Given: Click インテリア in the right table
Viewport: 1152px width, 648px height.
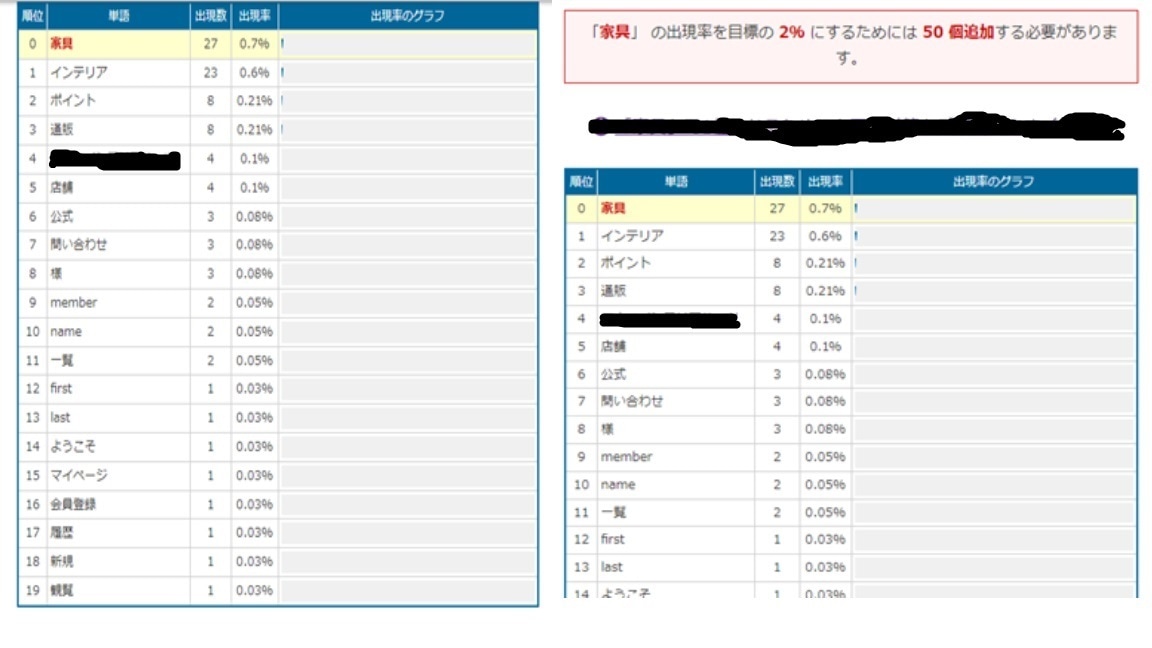Looking at the screenshot, I should [x=632, y=236].
